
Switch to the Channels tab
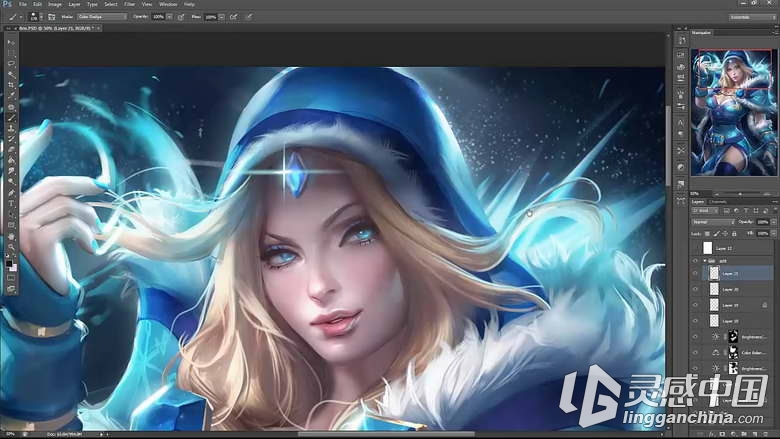pyautogui.click(x=718, y=201)
